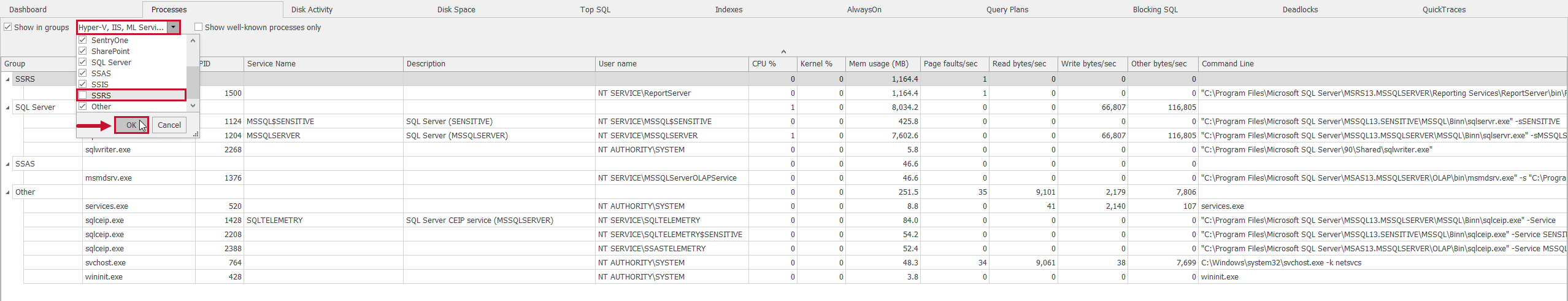Screen dimensions: 1568x301
Task: Sort by Mem usage (MB) column
Action: coord(883,64)
